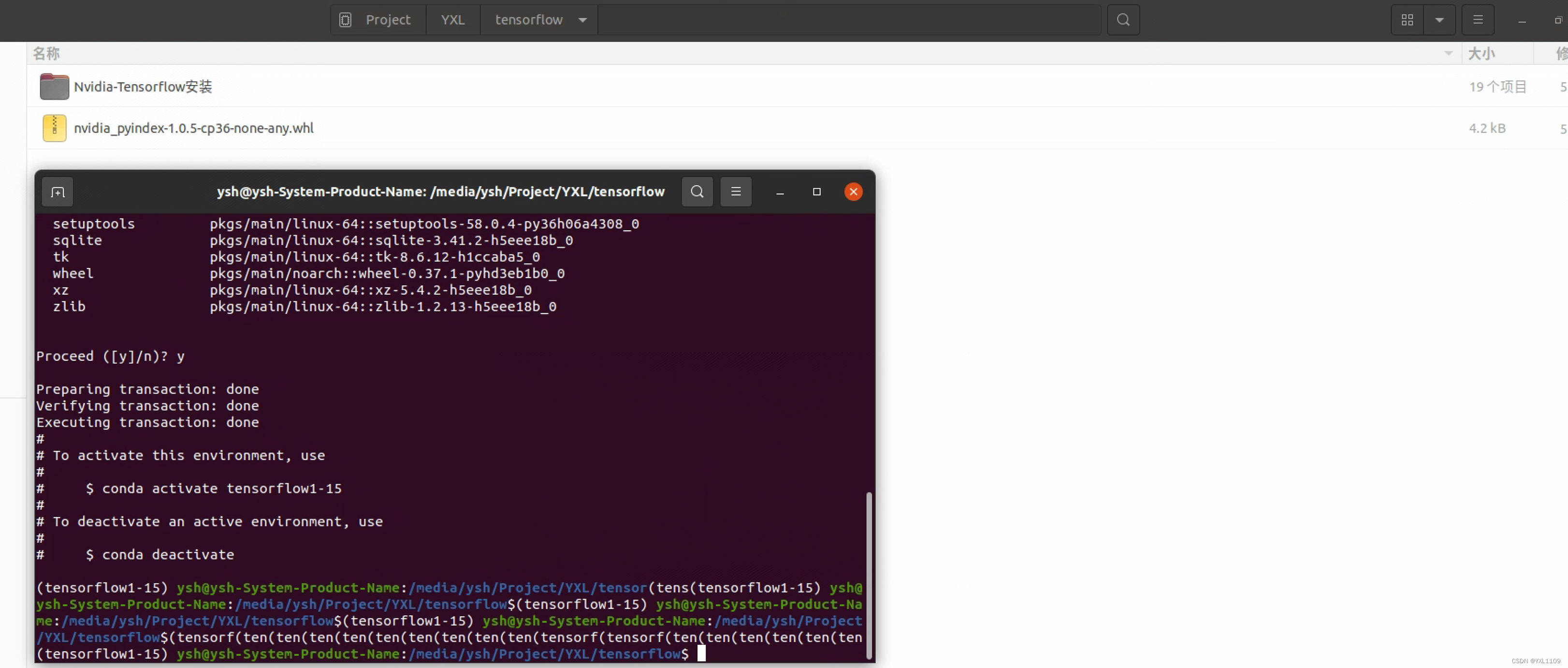
Task: Open the Nvidia-Tensorflow安装 folder icon
Action: [54, 87]
